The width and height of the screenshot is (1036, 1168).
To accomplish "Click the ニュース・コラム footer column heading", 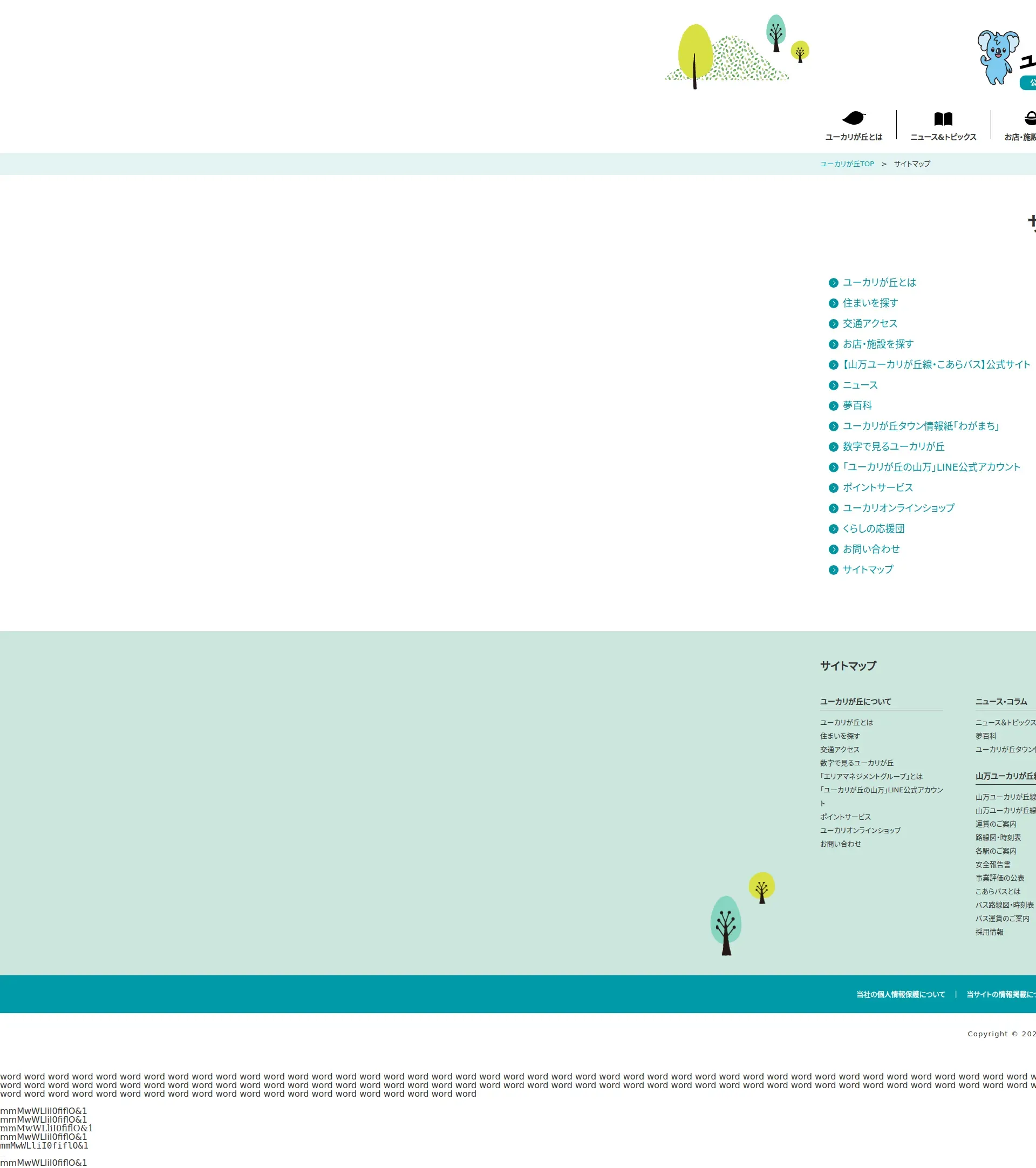I will click(x=1001, y=702).
